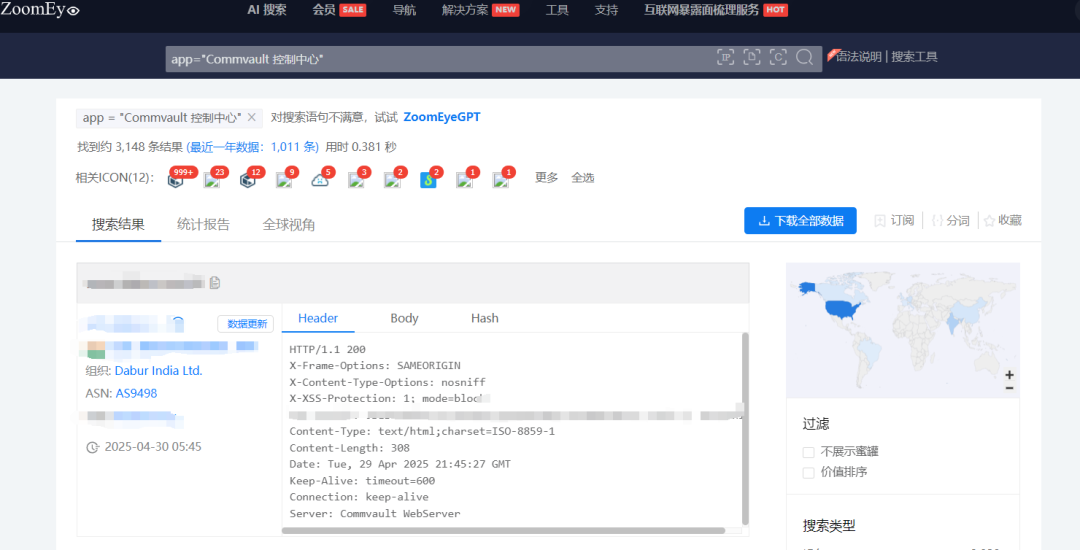
Task: Click 'Server: Commvault WebServer' header line
Action: [x=375, y=514]
